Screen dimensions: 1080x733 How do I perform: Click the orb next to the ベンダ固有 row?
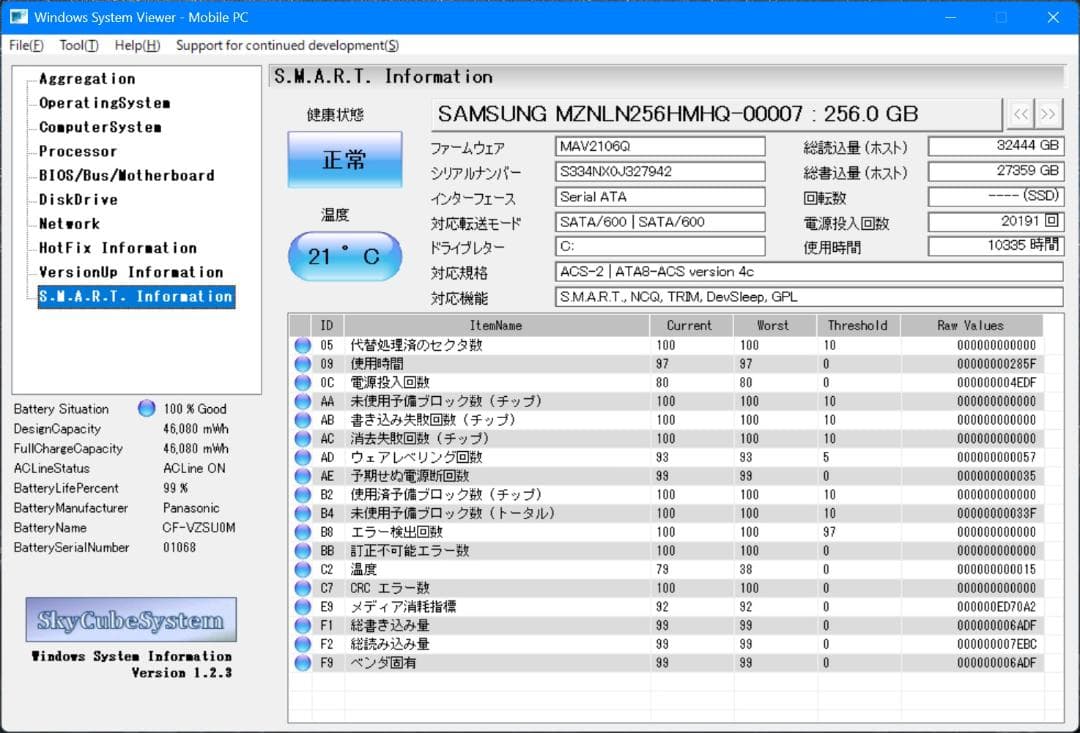pos(302,662)
